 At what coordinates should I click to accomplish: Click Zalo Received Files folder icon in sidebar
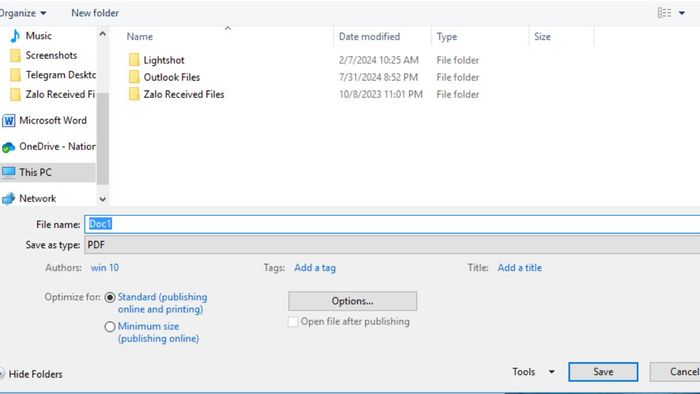15,95
